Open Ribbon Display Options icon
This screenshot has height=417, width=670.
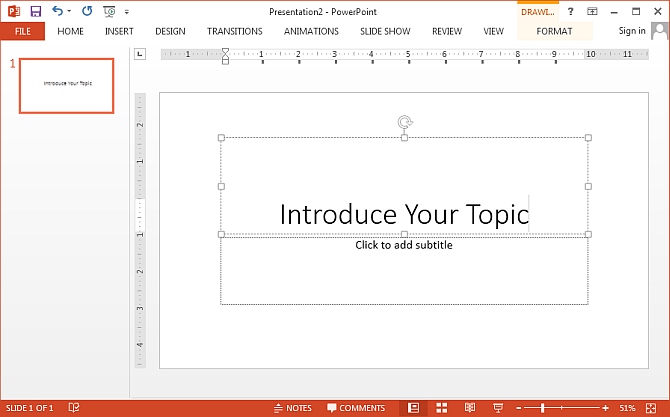[592, 12]
